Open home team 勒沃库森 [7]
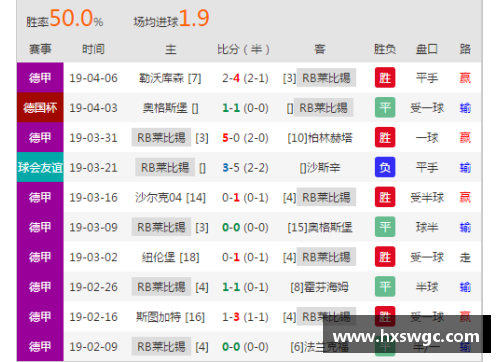 [170, 78]
